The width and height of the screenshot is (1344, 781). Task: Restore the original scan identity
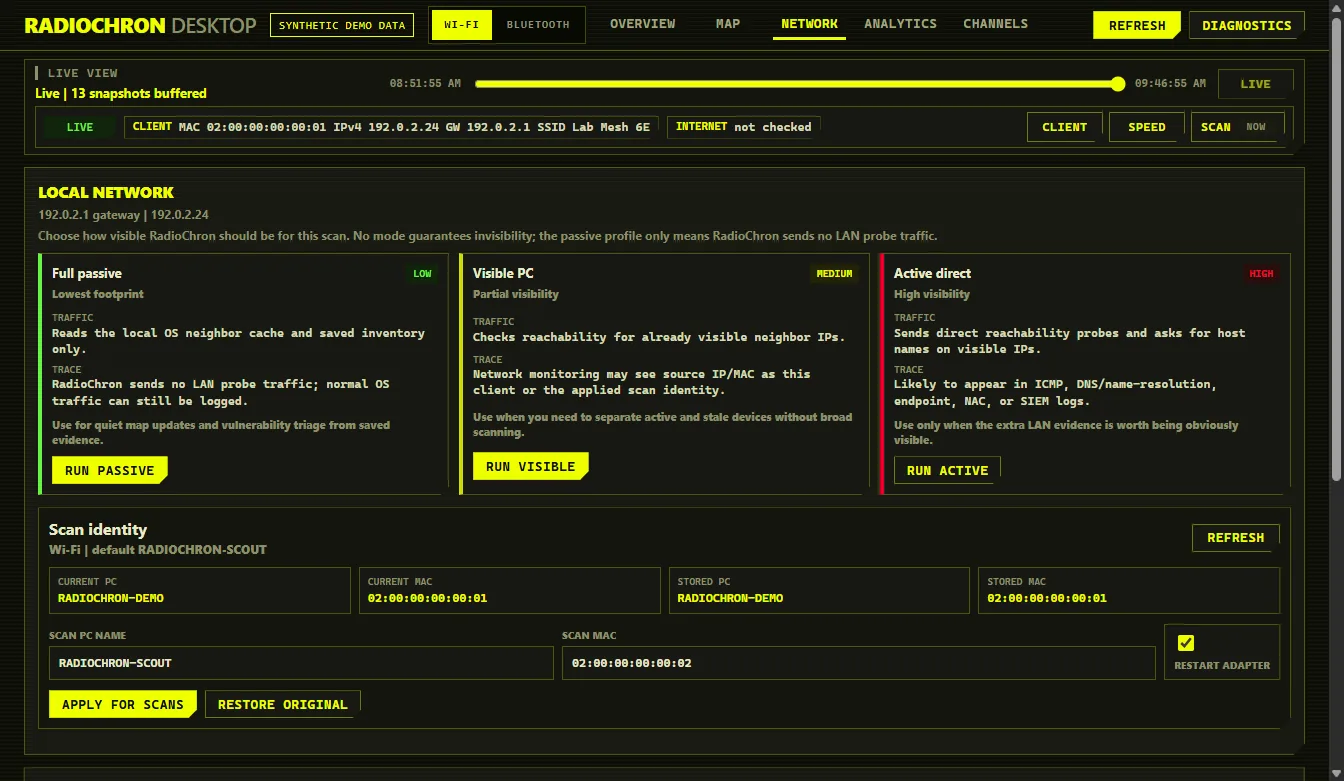[282, 704]
